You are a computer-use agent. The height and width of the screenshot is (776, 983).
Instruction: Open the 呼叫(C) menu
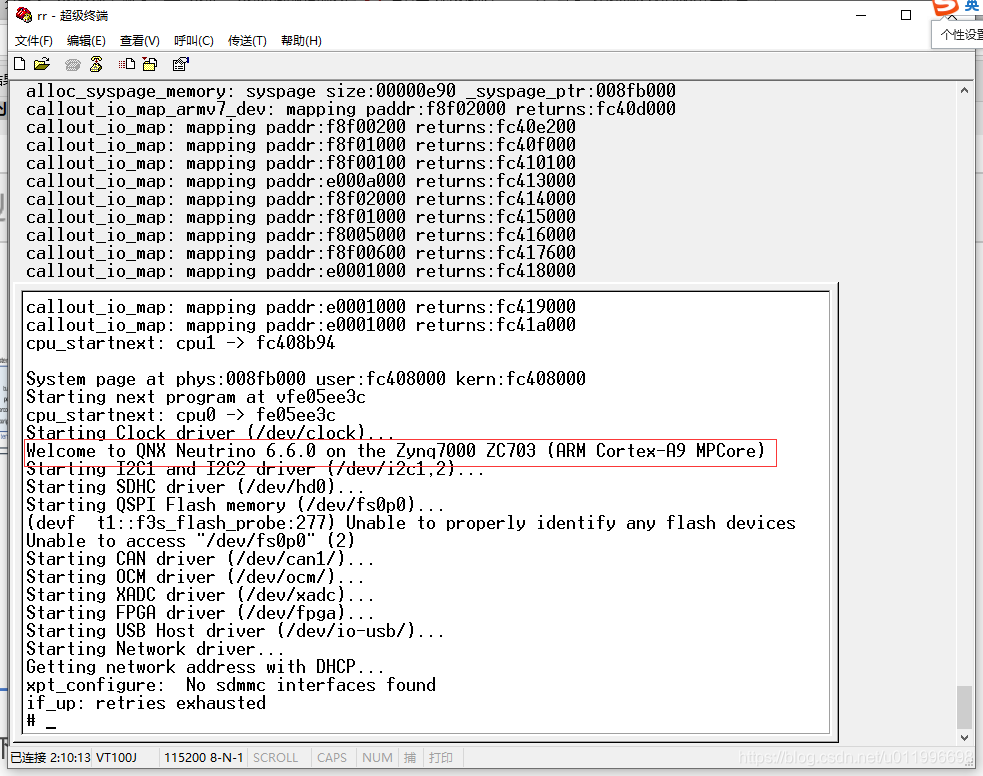click(194, 41)
